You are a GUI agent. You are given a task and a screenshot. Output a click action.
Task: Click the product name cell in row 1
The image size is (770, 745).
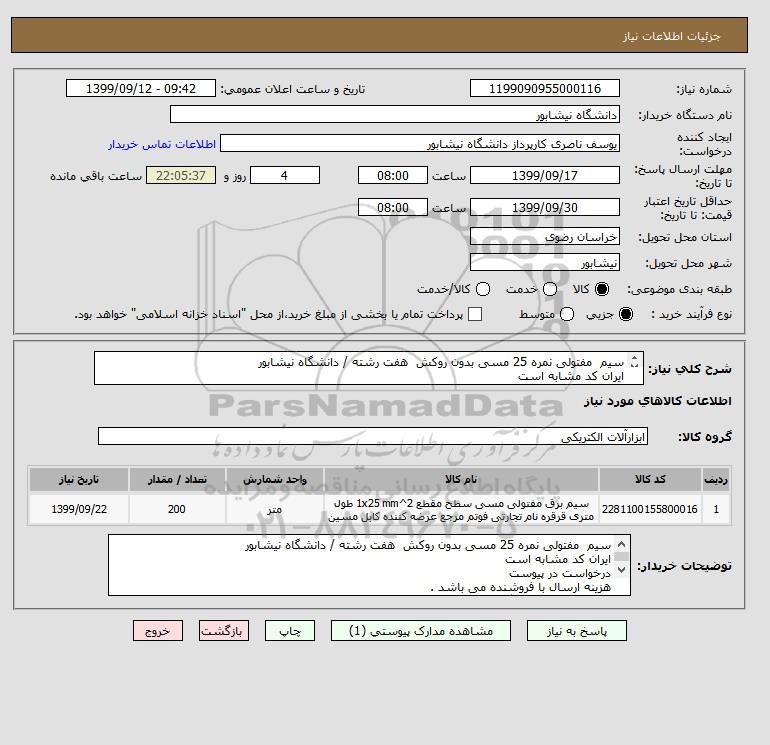[461, 509]
